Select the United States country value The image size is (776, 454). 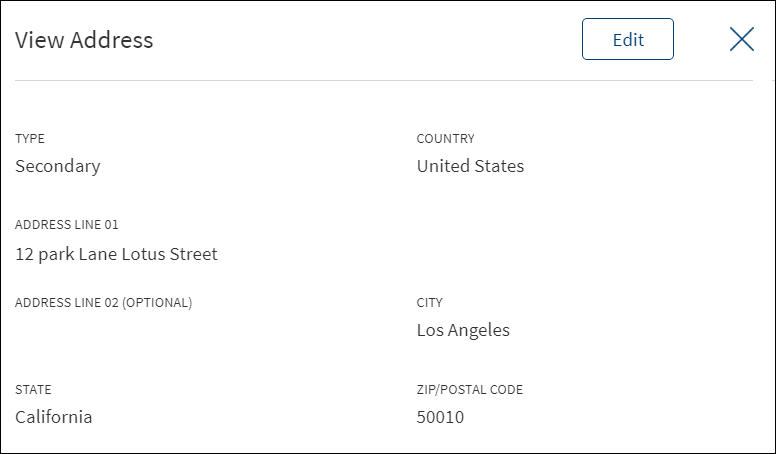[x=470, y=166]
